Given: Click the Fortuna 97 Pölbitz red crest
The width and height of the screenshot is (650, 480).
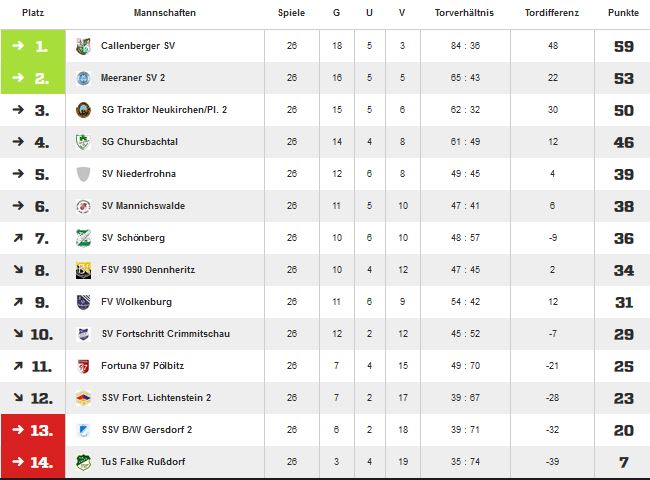Looking at the screenshot, I should click(x=83, y=366).
